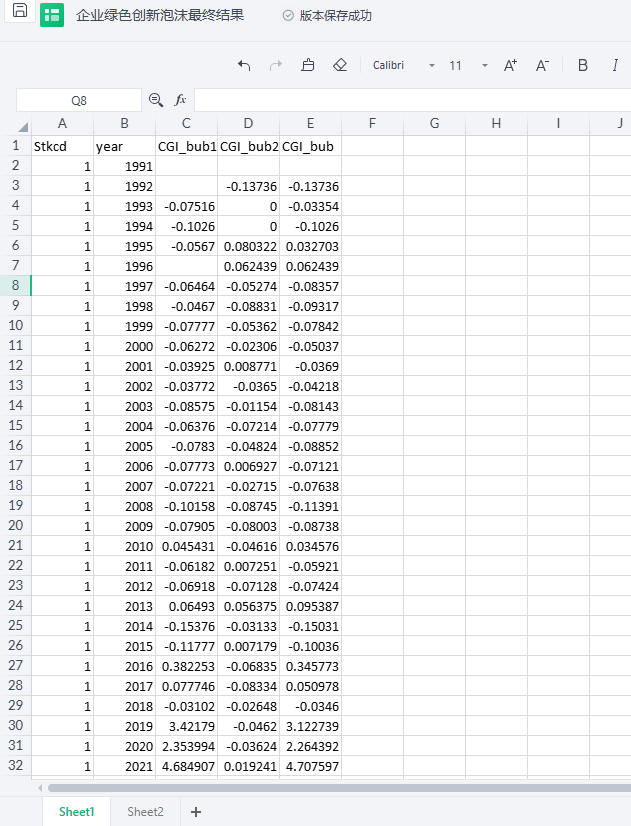Select column F header
Screen dimensions: 631x826
click(372, 124)
